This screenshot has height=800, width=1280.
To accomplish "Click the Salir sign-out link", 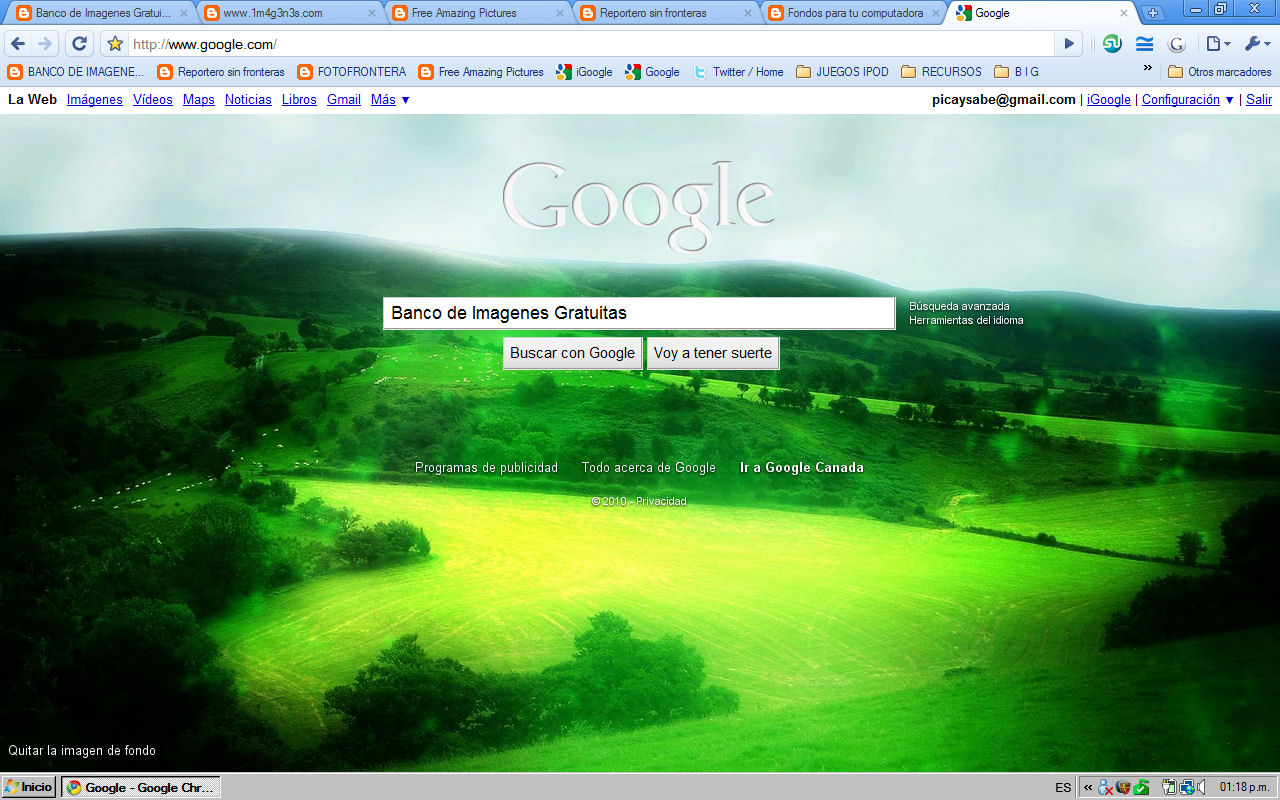I will (x=1259, y=99).
